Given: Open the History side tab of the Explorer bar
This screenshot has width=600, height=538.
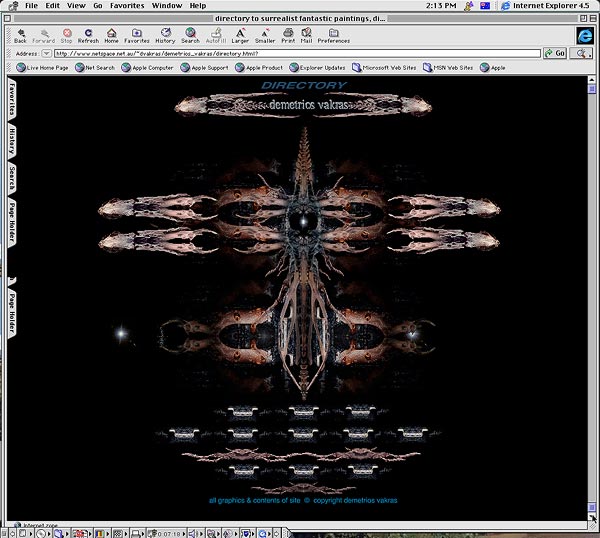Looking at the screenshot, I should [x=12, y=141].
